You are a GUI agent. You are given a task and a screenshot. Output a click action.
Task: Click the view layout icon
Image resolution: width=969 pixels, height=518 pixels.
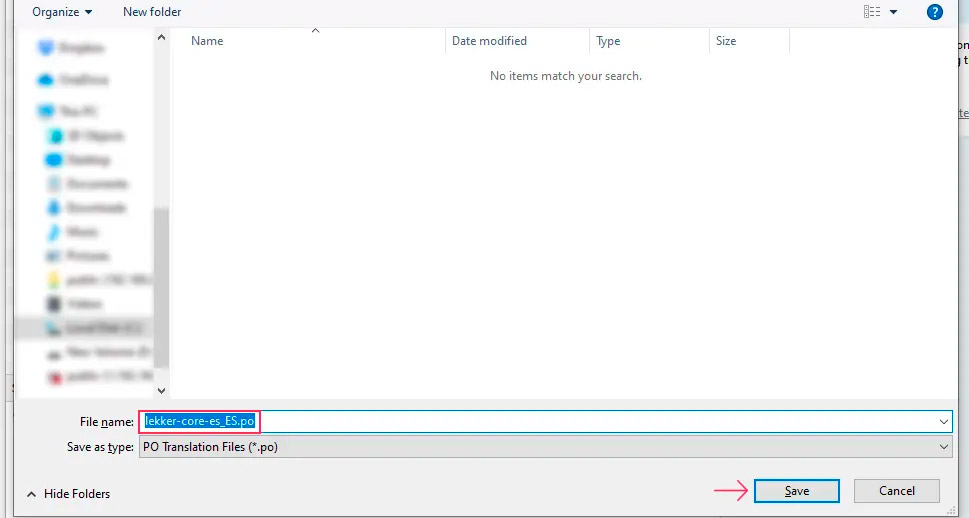pyautogui.click(x=871, y=12)
